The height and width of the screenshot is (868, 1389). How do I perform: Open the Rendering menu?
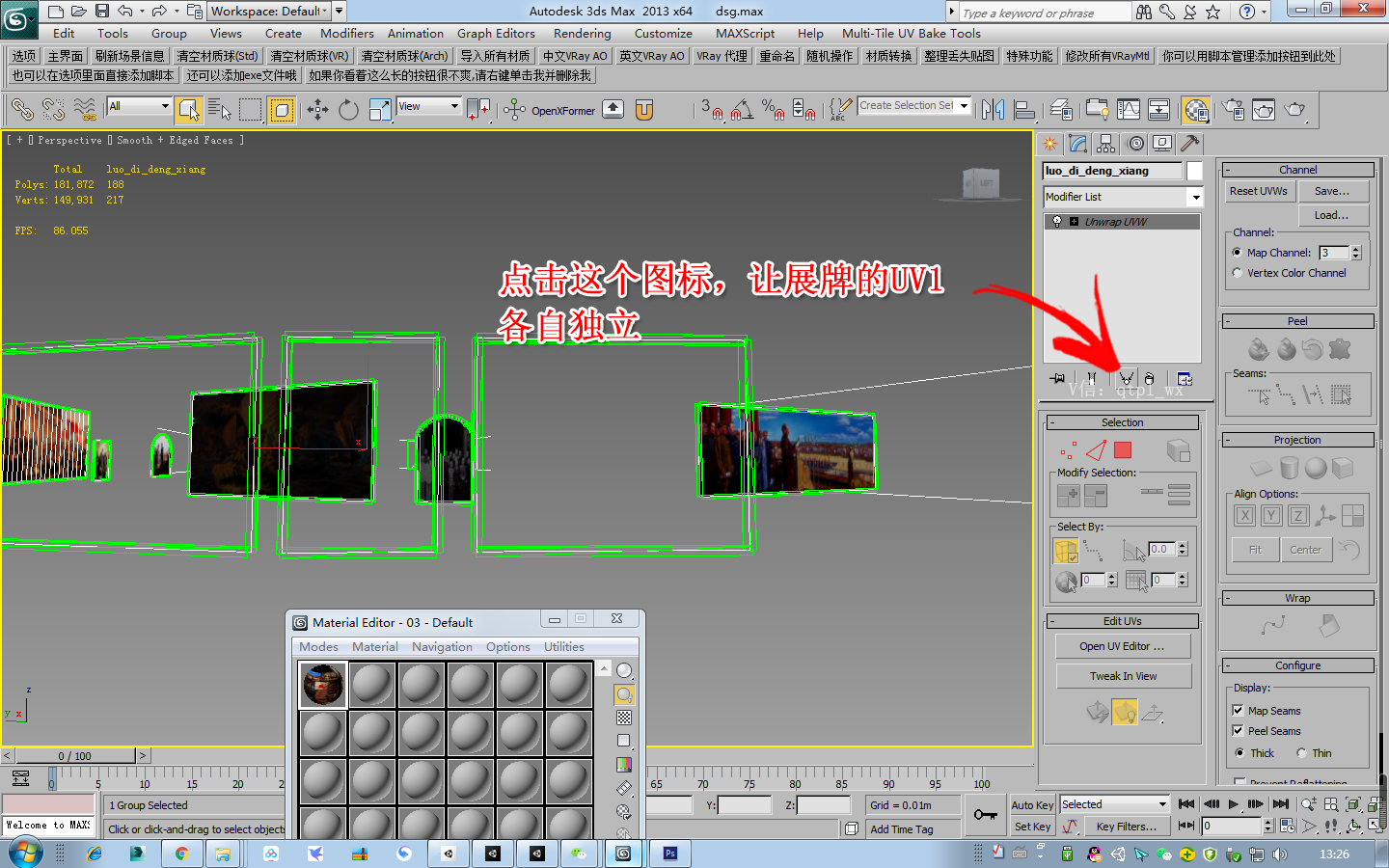[582, 33]
